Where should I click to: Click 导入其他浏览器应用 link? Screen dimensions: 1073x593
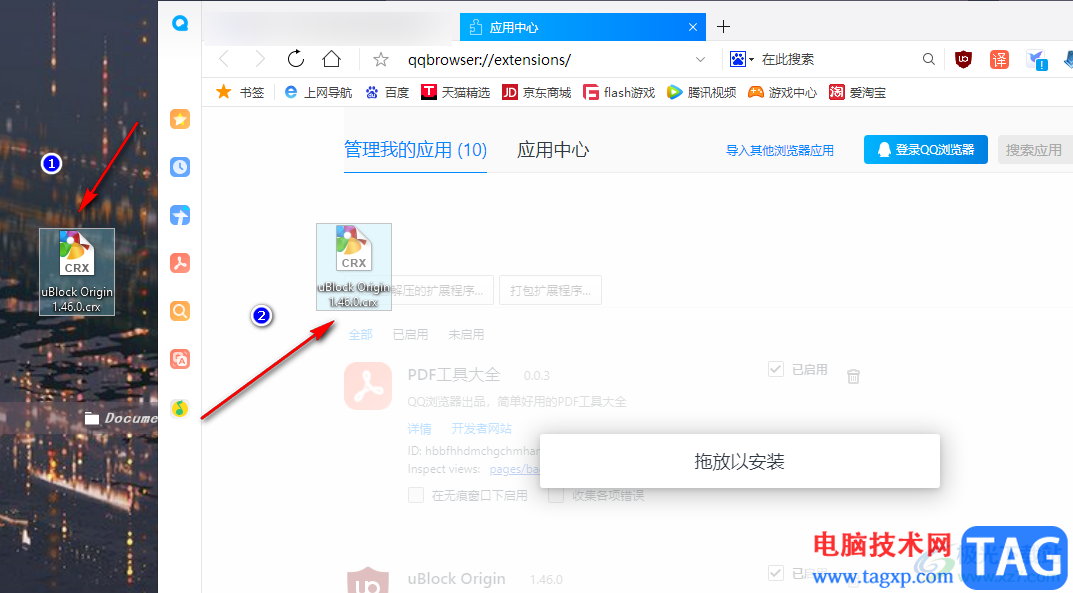pyautogui.click(x=779, y=150)
